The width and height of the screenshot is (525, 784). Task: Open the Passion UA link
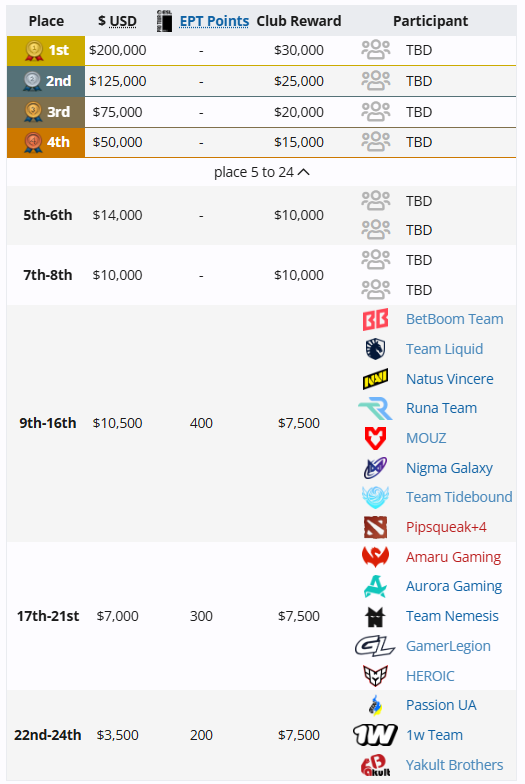pyautogui.click(x=441, y=705)
